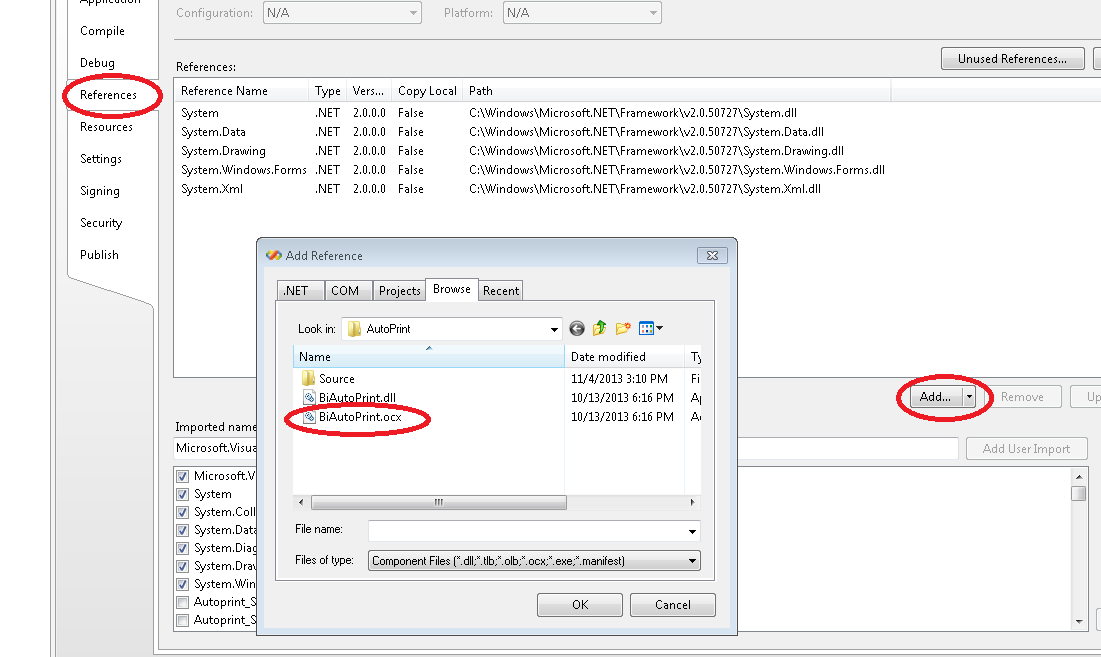Click AutoPrint folder icon in Look in
The image size is (1101, 657).
click(355, 328)
